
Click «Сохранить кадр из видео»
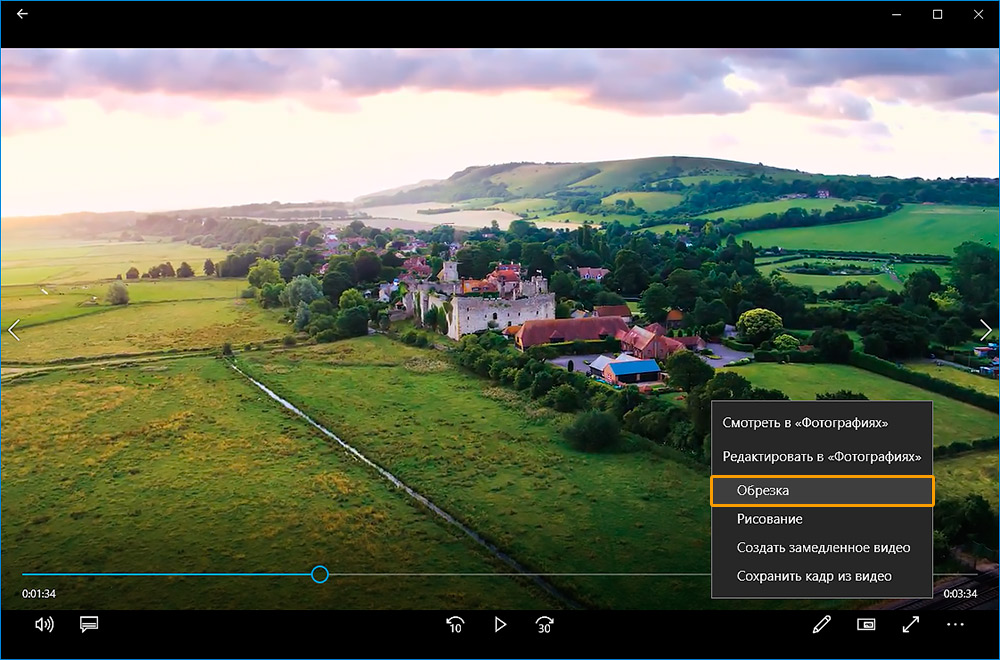(x=814, y=576)
